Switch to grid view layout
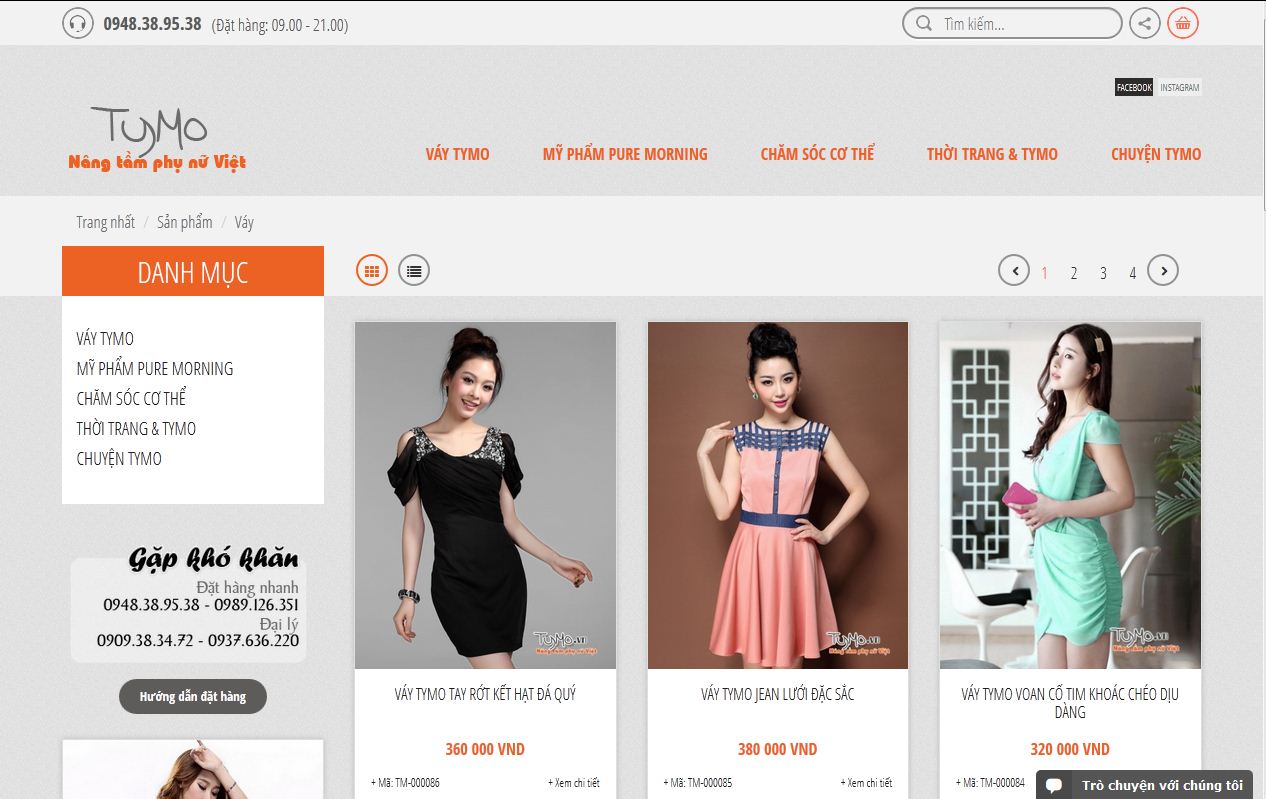The image size is (1266, 799). tap(371, 269)
